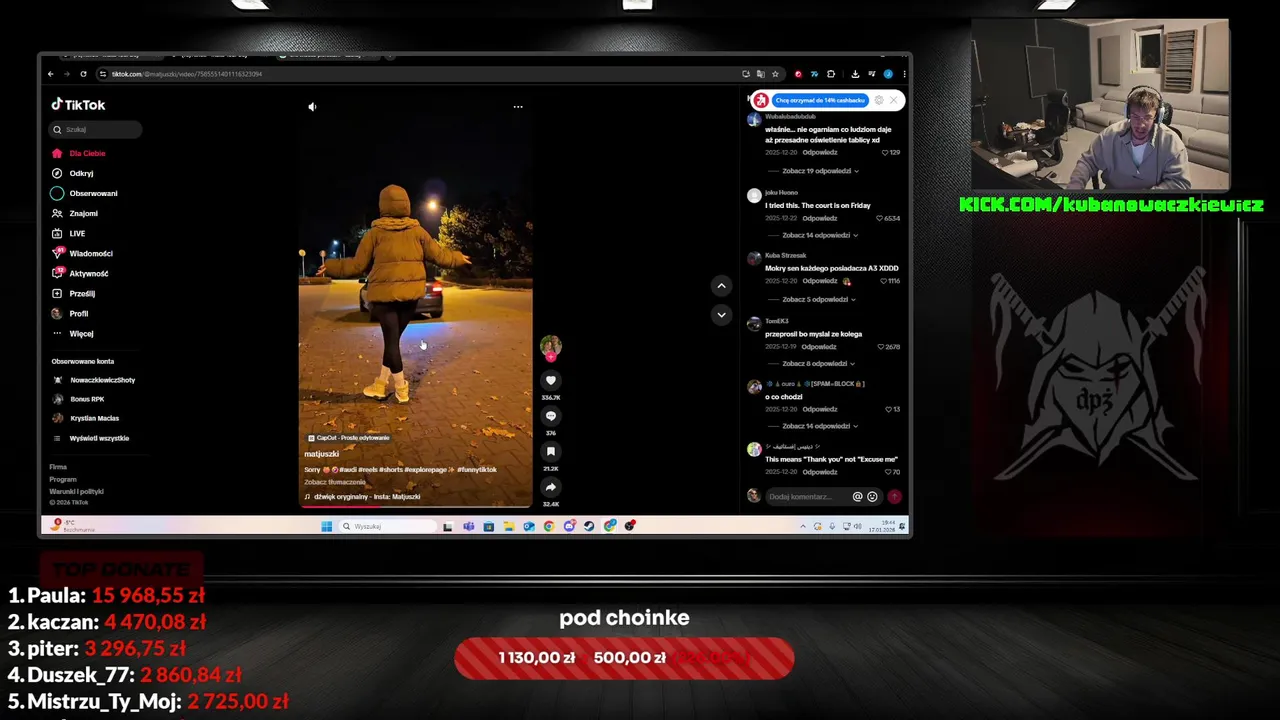This screenshot has height=720, width=1280.
Task: Go back in the browser
Action: pyautogui.click(x=51, y=74)
